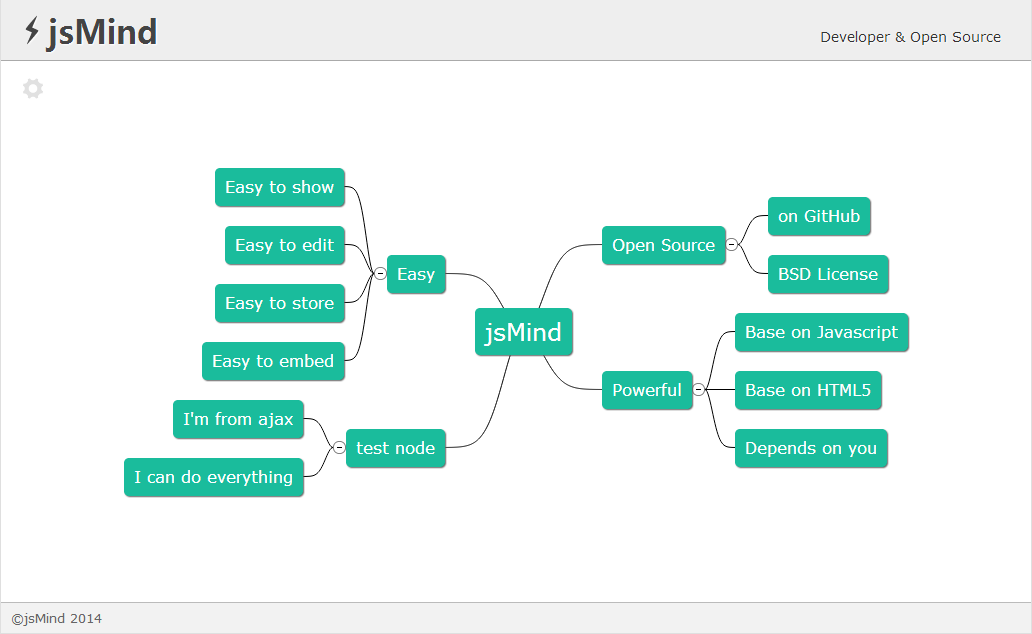Select the Easy to show node
This screenshot has height=634, width=1032.
click(x=279, y=187)
